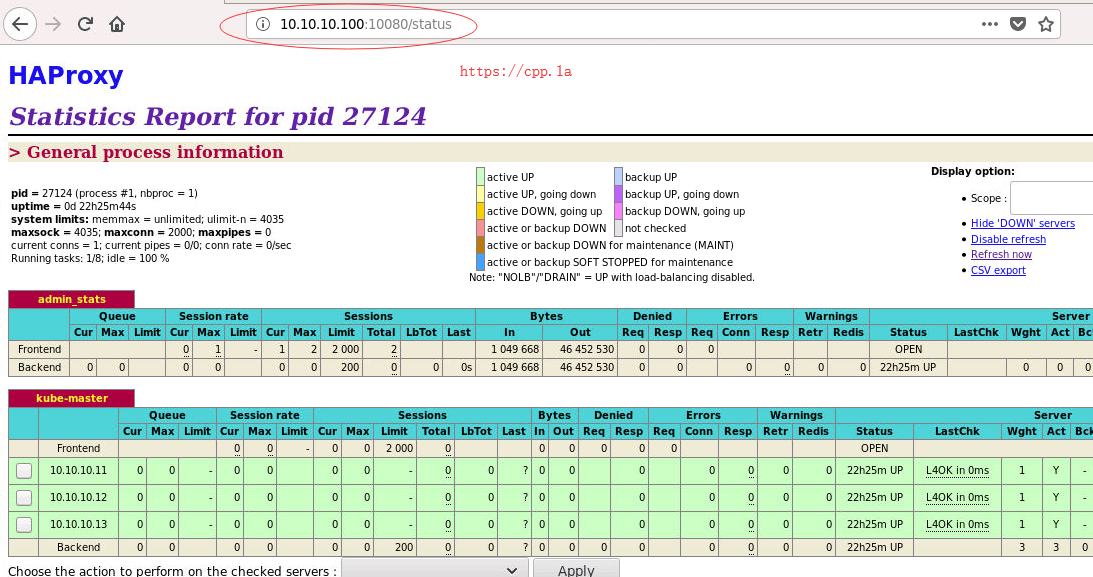Click the active or backup DOWN swatch
The height and width of the screenshot is (577, 1093).
point(480,228)
